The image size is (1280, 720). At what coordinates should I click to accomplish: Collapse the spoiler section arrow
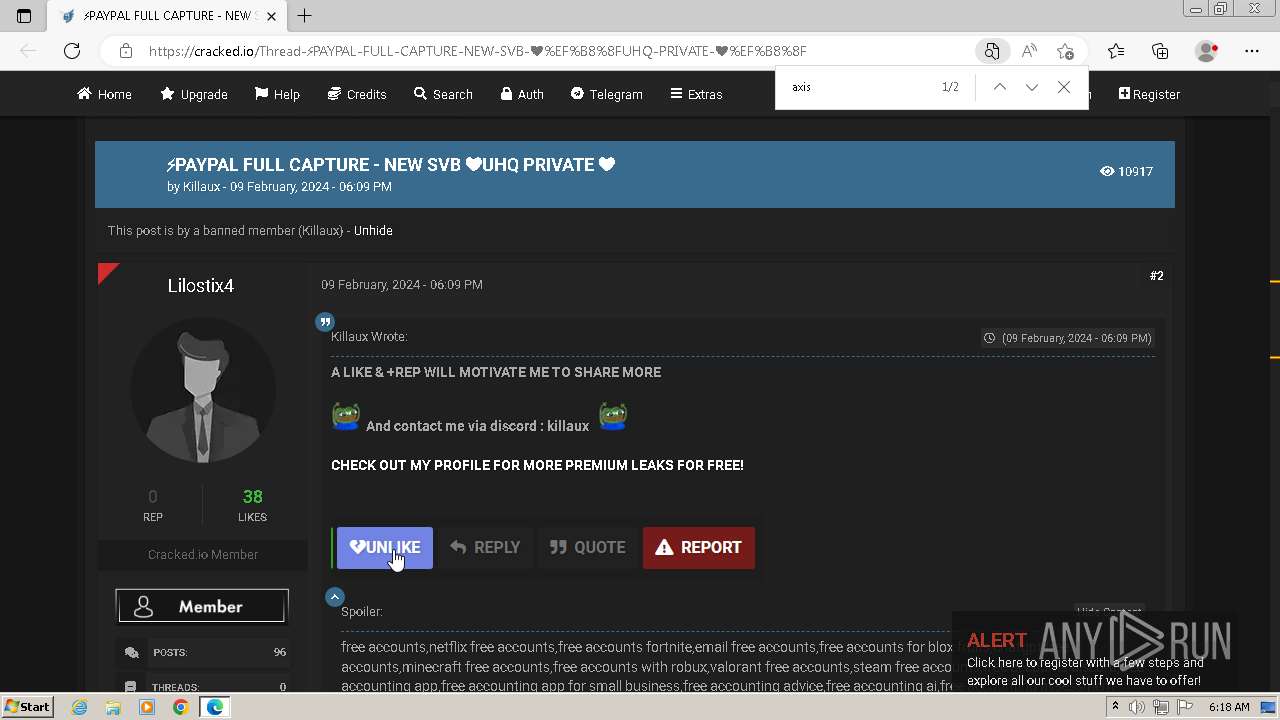click(x=335, y=597)
